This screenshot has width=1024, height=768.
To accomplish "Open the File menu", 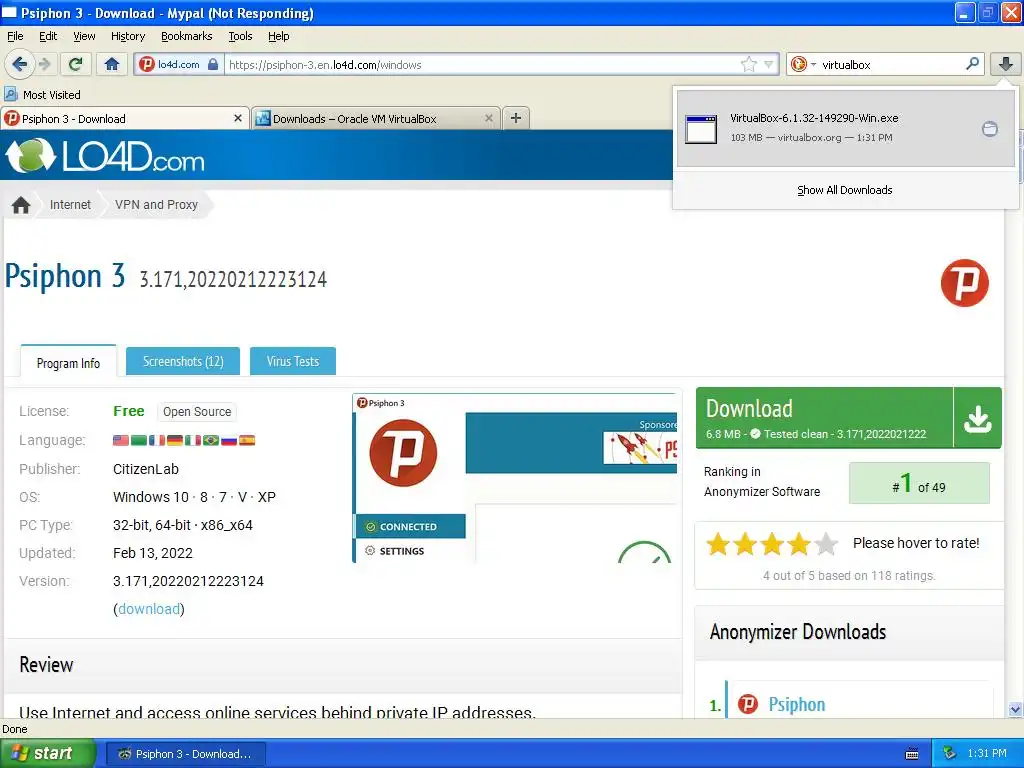I will [x=15, y=36].
